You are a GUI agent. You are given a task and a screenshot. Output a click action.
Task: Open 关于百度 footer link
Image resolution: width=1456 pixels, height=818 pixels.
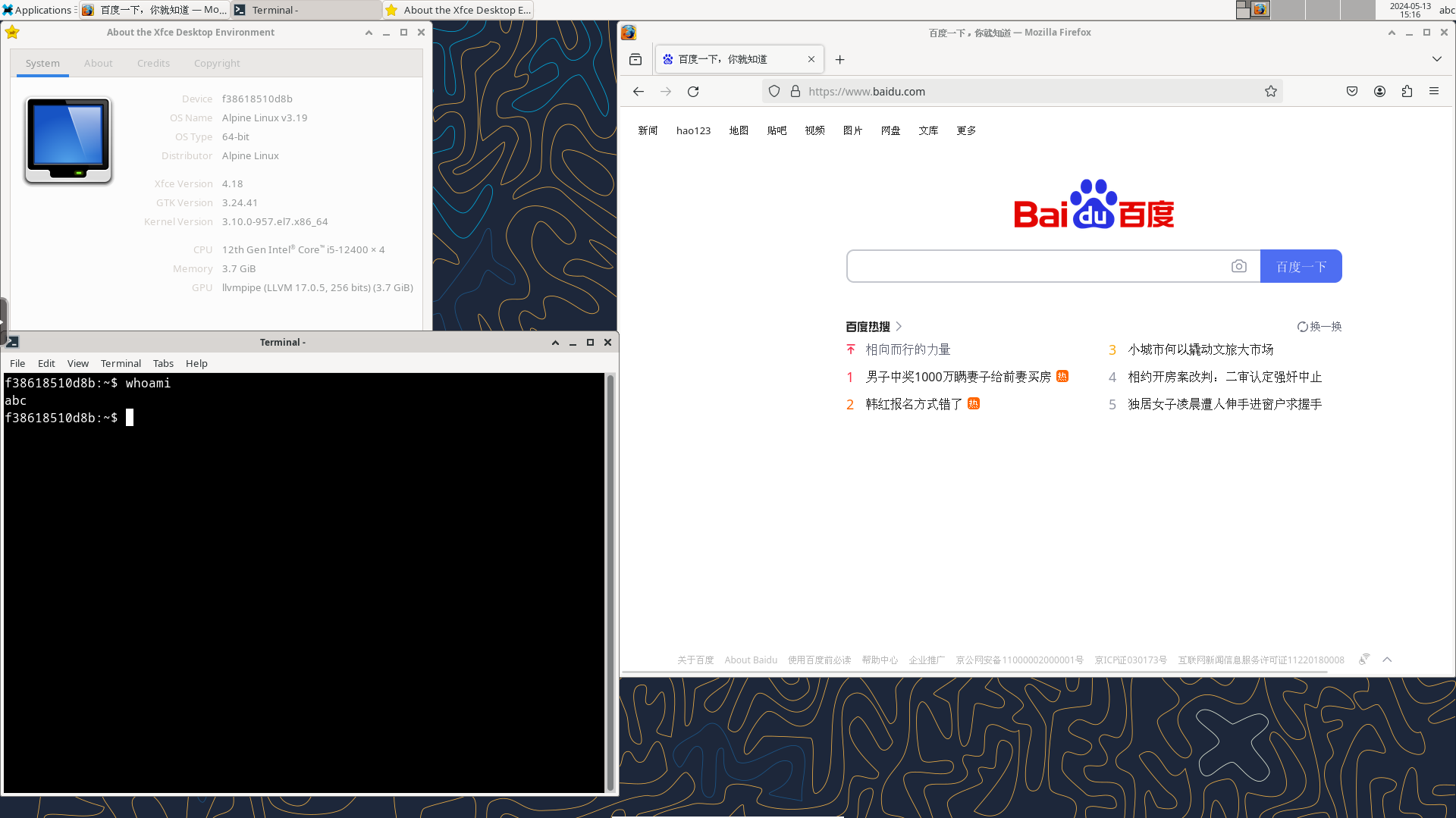pos(695,660)
